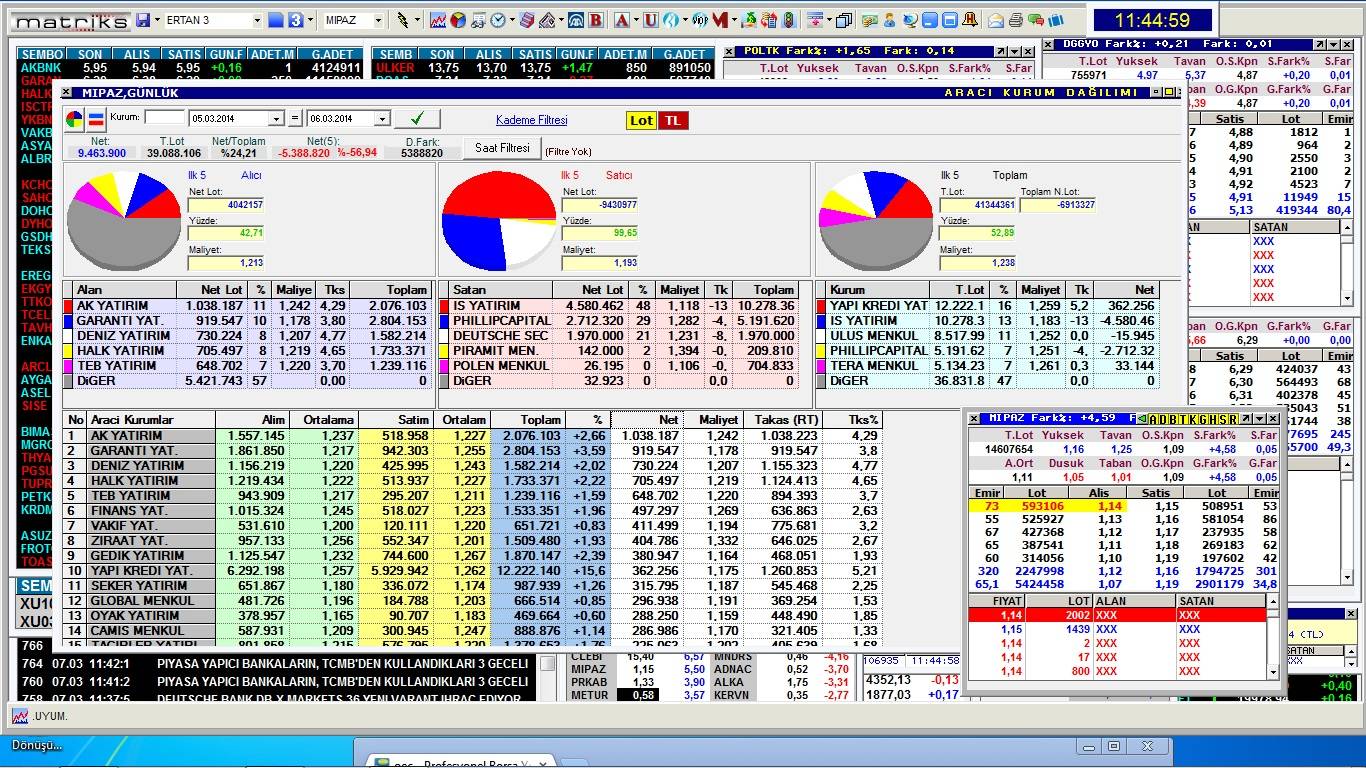Image resolution: width=1366 pixels, height=768 pixels.
Task: Click the save layout floppy disk icon
Action: pos(143,20)
